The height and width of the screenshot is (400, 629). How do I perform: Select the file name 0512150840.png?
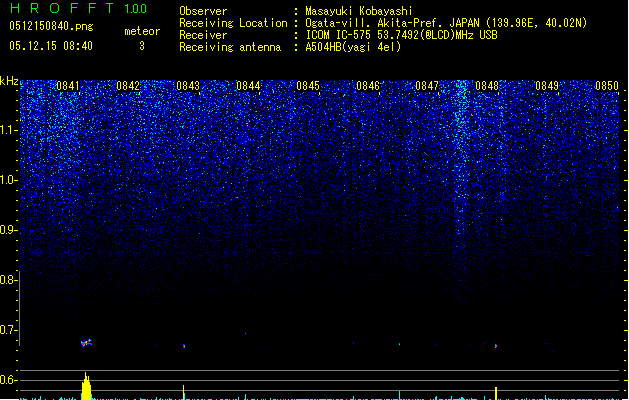51,27
